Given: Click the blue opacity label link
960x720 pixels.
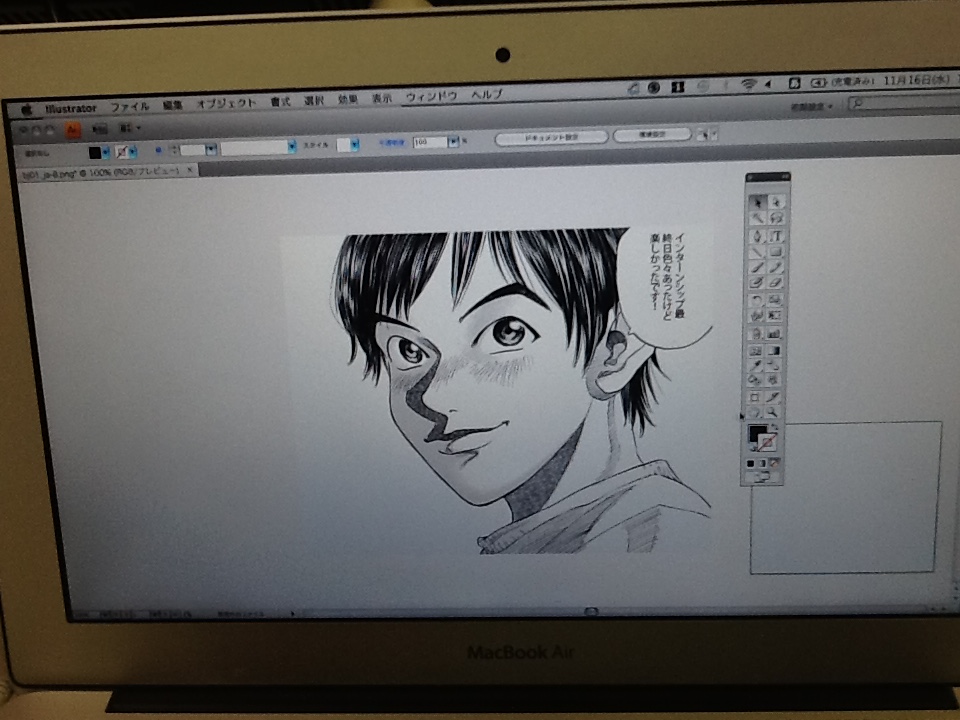Looking at the screenshot, I should 392,143.
